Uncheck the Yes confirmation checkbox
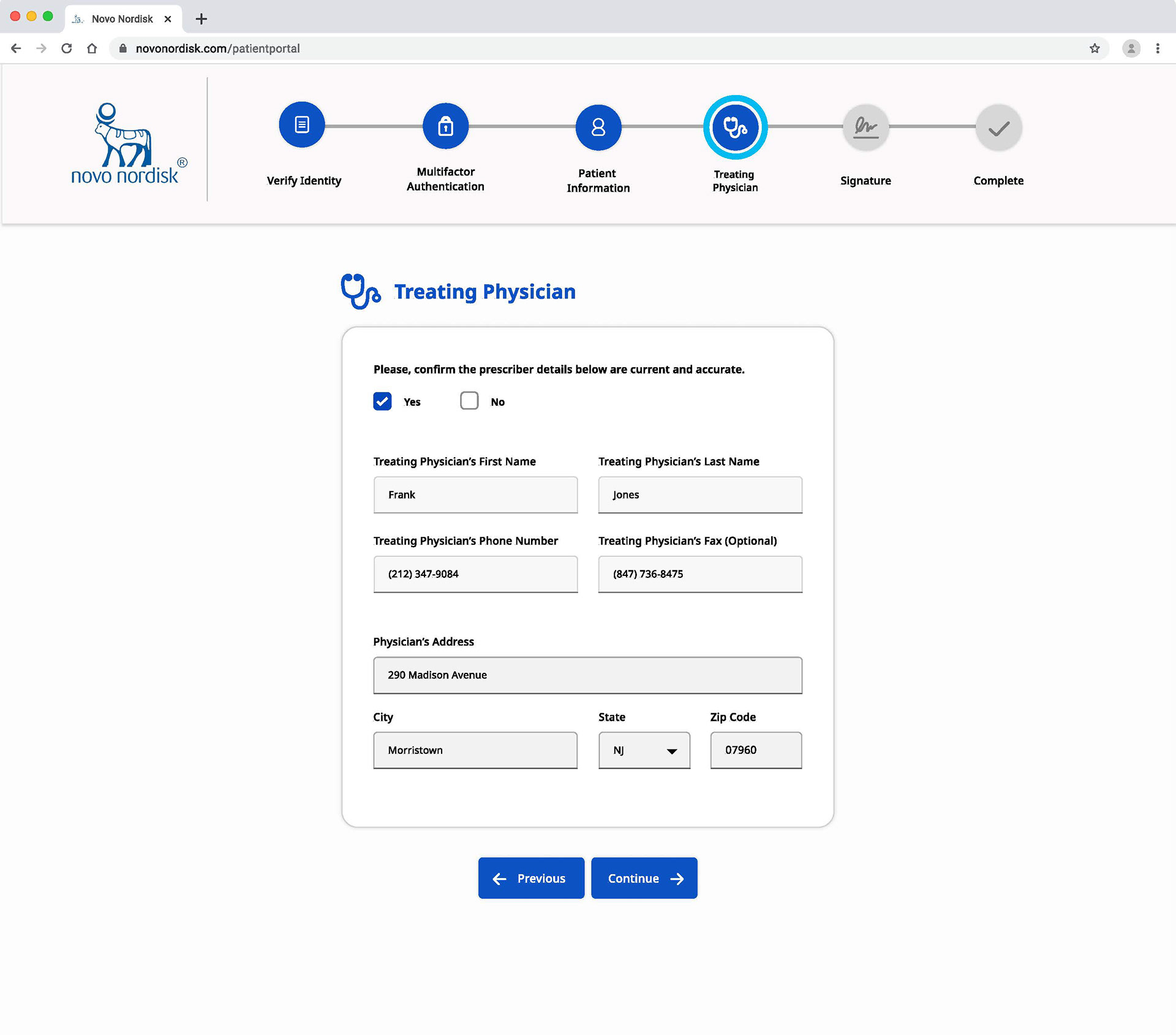Viewport: 1176px width, 1035px height. (382, 401)
